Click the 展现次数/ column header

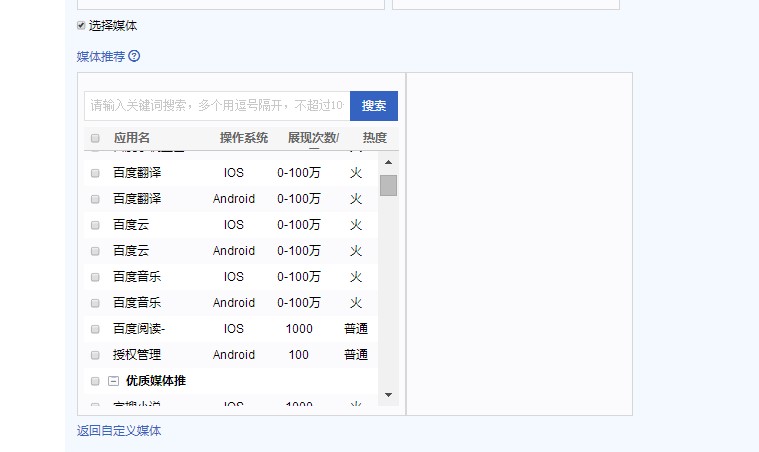coord(313,138)
